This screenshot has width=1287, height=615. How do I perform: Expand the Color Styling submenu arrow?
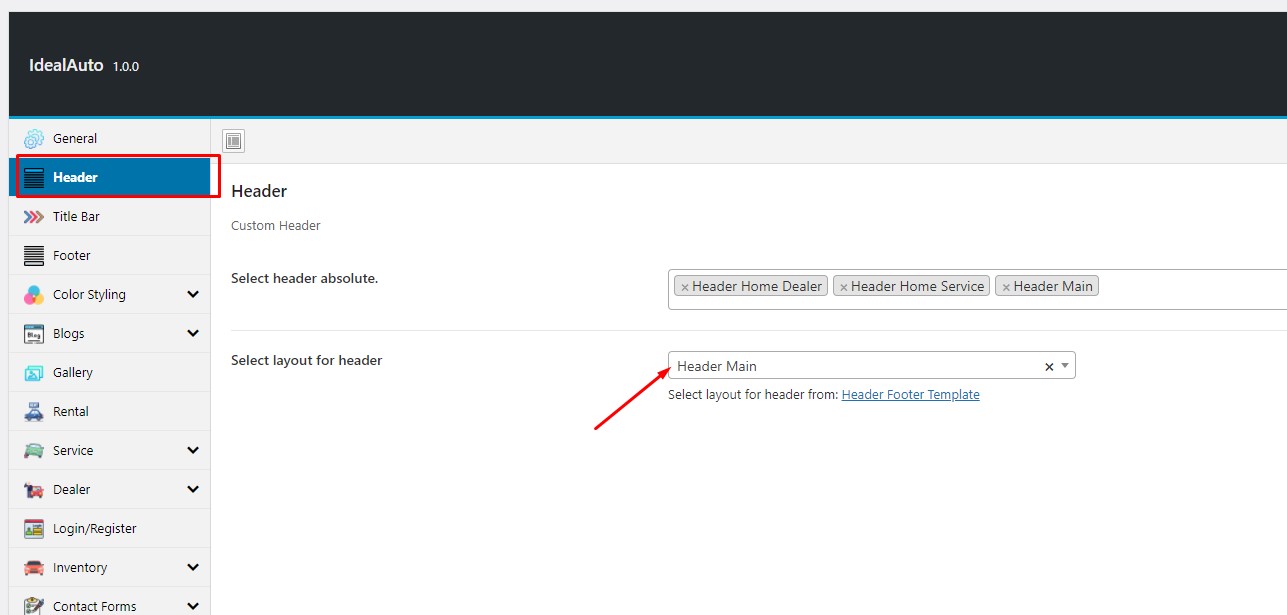click(193, 295)
